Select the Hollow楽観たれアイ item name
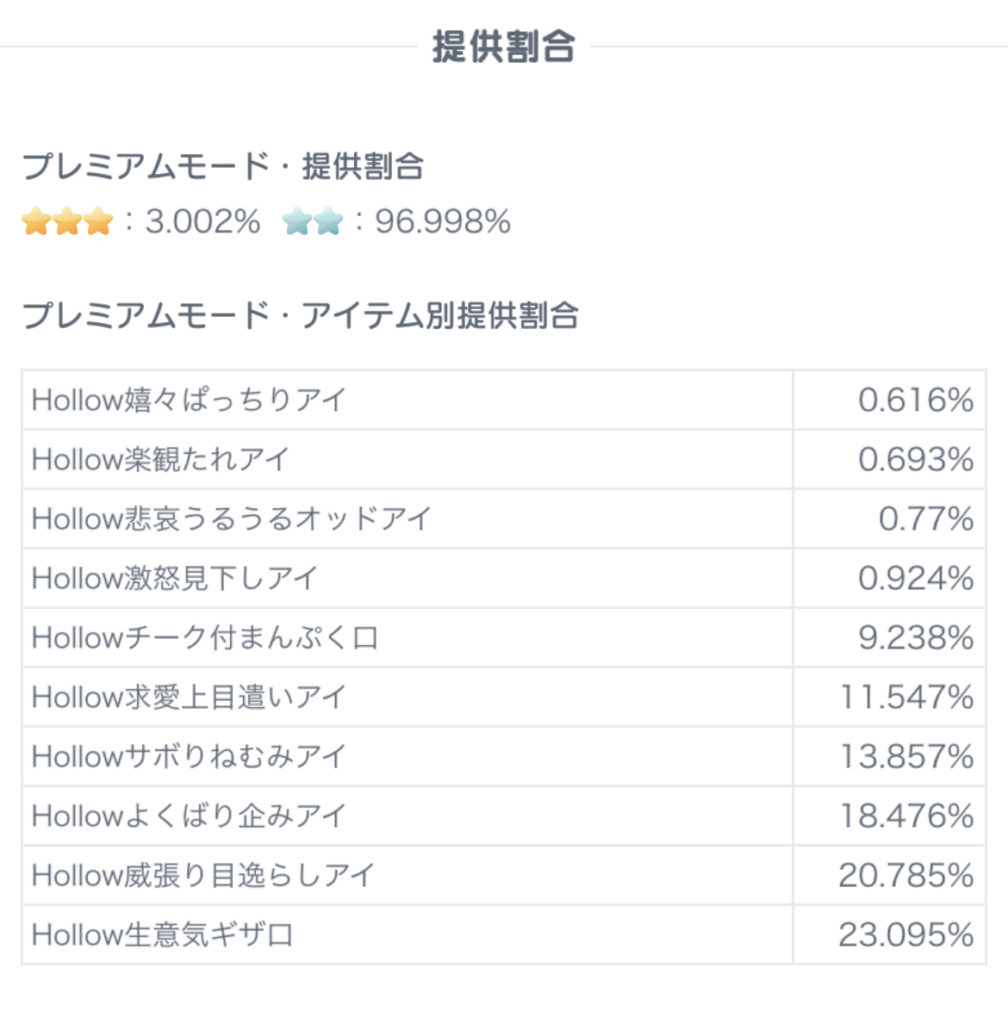 tap(160, 460)
